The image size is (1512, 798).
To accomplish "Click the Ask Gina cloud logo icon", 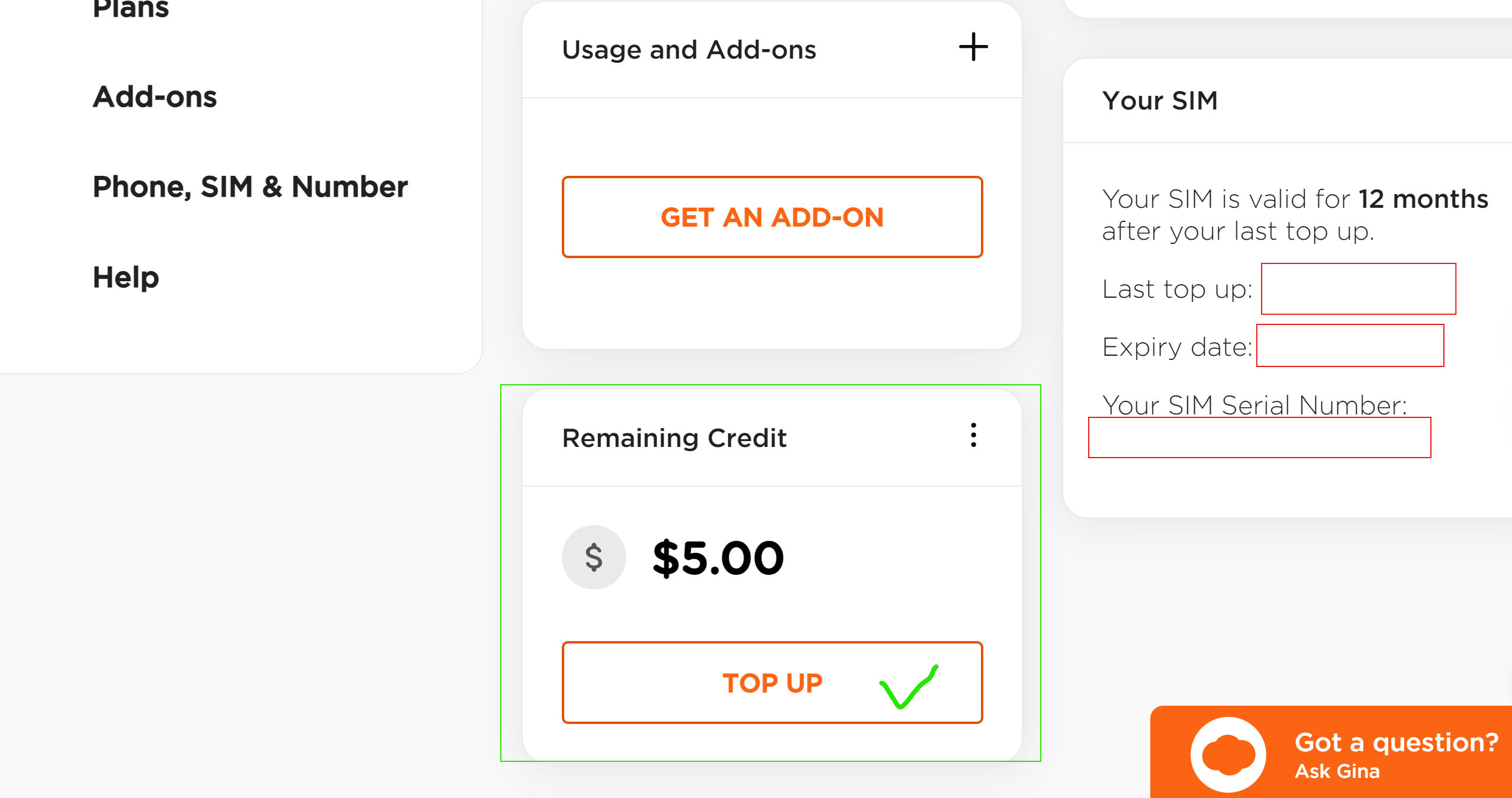I will 1228,754.
